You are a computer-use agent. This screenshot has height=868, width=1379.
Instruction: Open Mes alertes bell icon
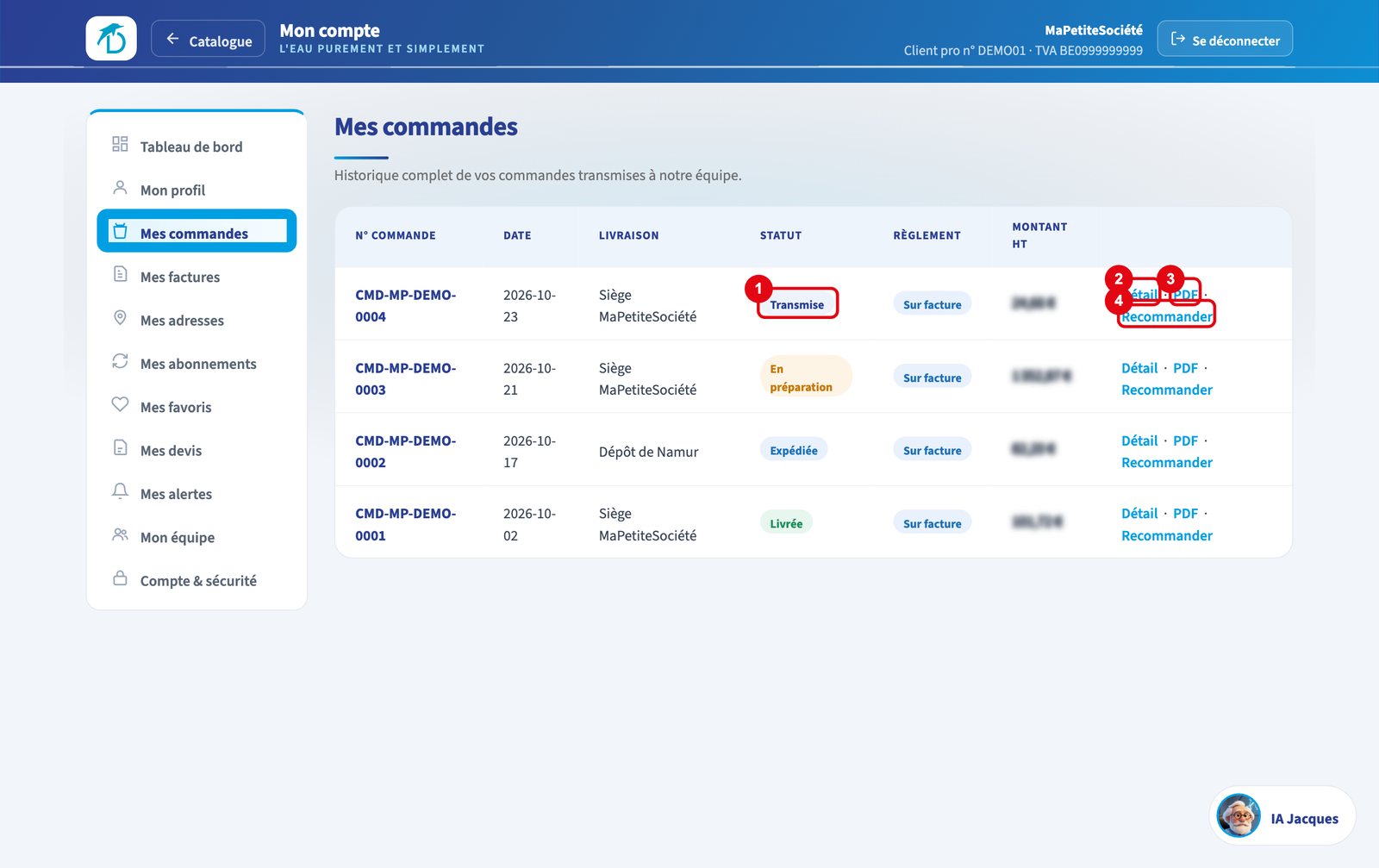tap(120, 490)
